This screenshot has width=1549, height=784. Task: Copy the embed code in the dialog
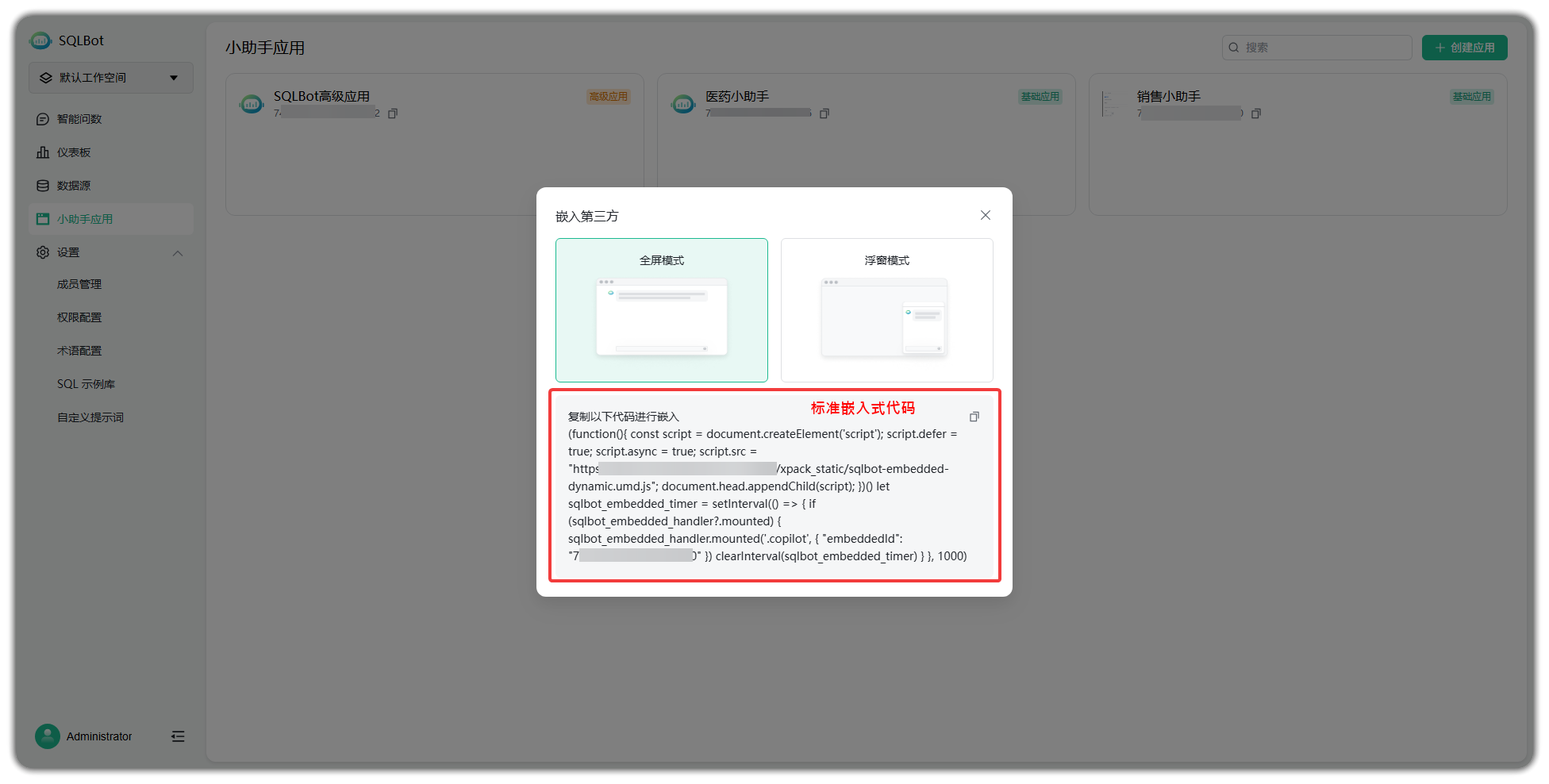coord(974,416)
